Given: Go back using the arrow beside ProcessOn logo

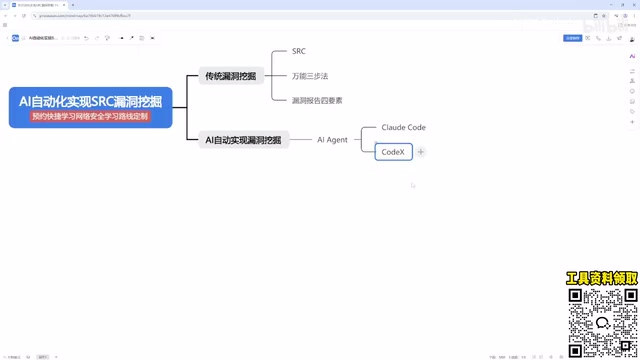Looking at the screenshot, I should coord(7,38).
